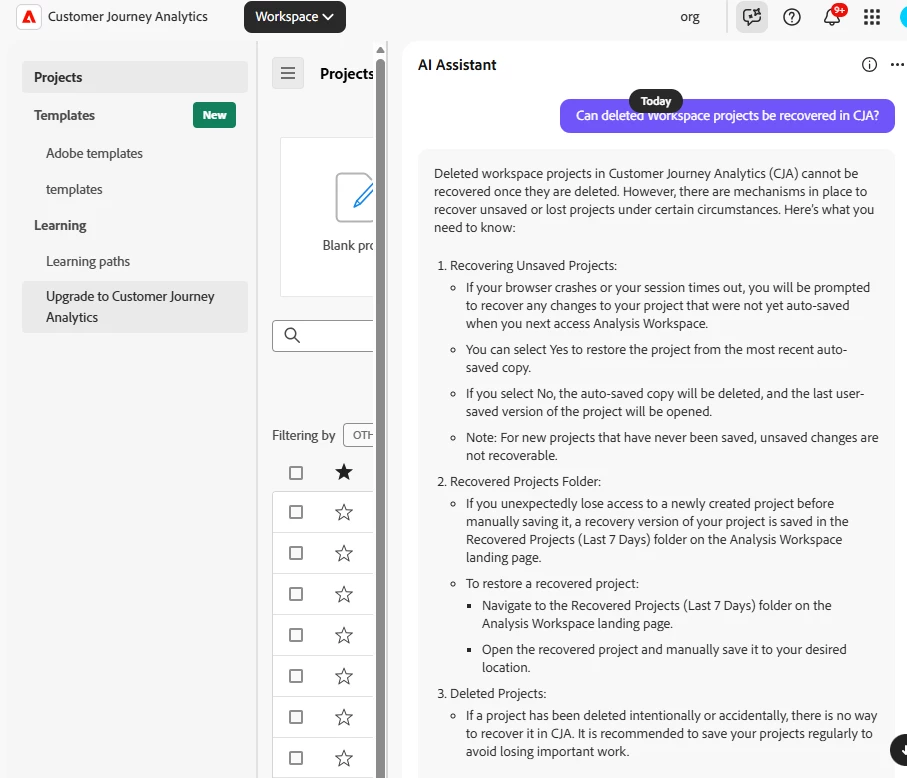Click the search magnifier icon
907x778 pixels.
click(x=292, y=335)
